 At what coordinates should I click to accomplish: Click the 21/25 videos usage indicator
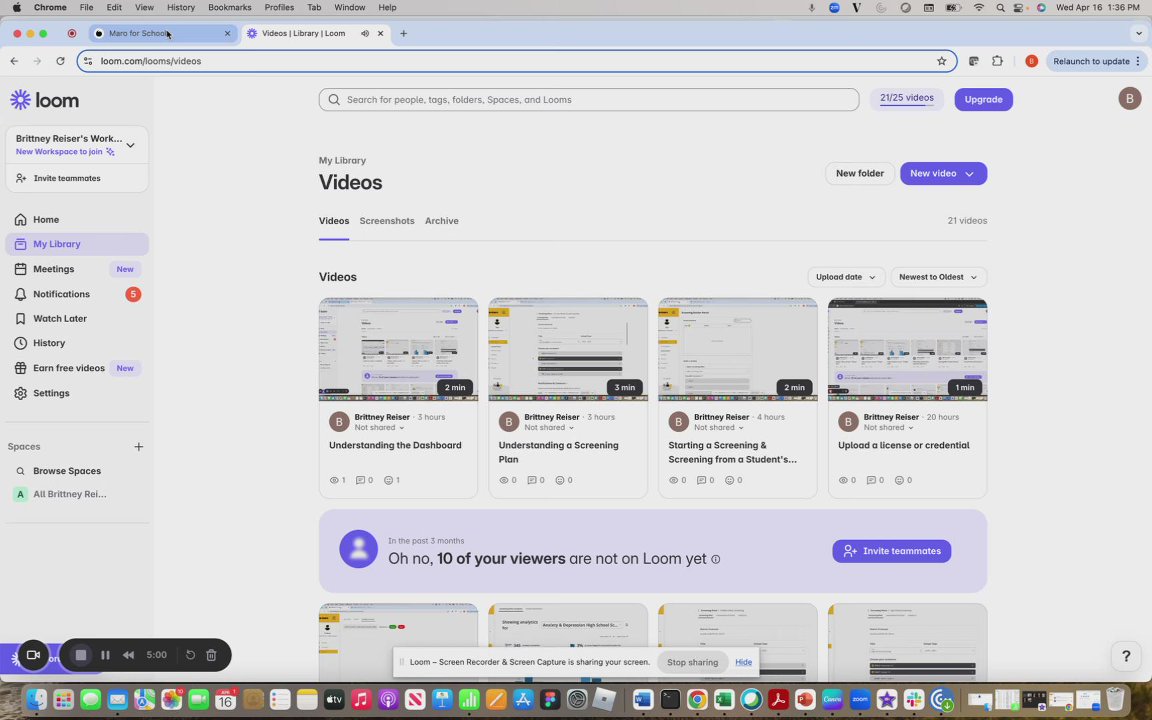tap(907, 98)
